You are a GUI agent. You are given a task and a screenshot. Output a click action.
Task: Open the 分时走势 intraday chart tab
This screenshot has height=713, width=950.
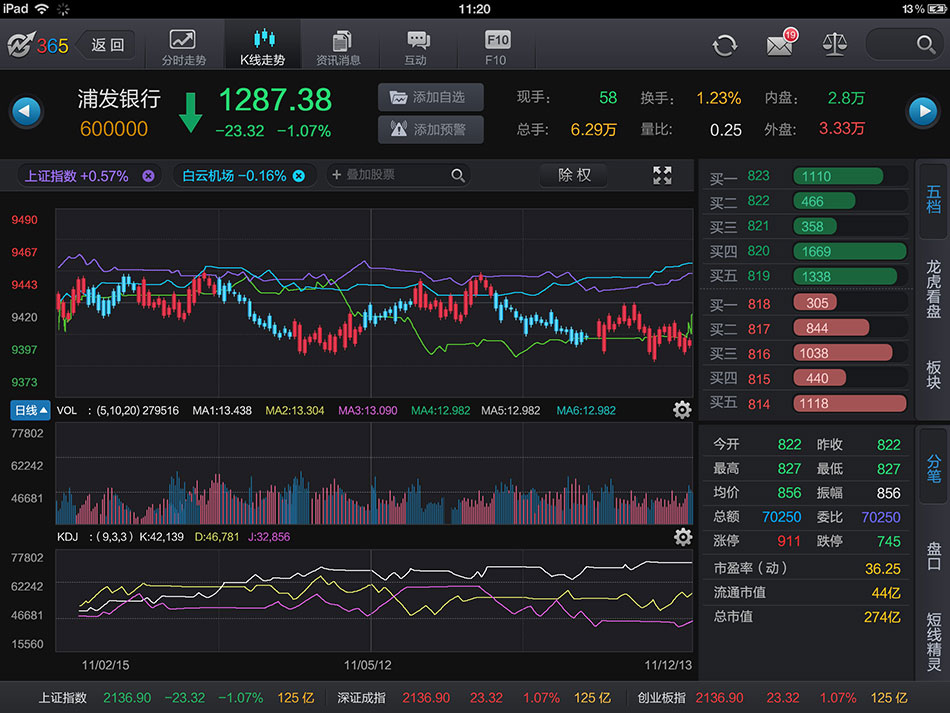coord(184,47)
